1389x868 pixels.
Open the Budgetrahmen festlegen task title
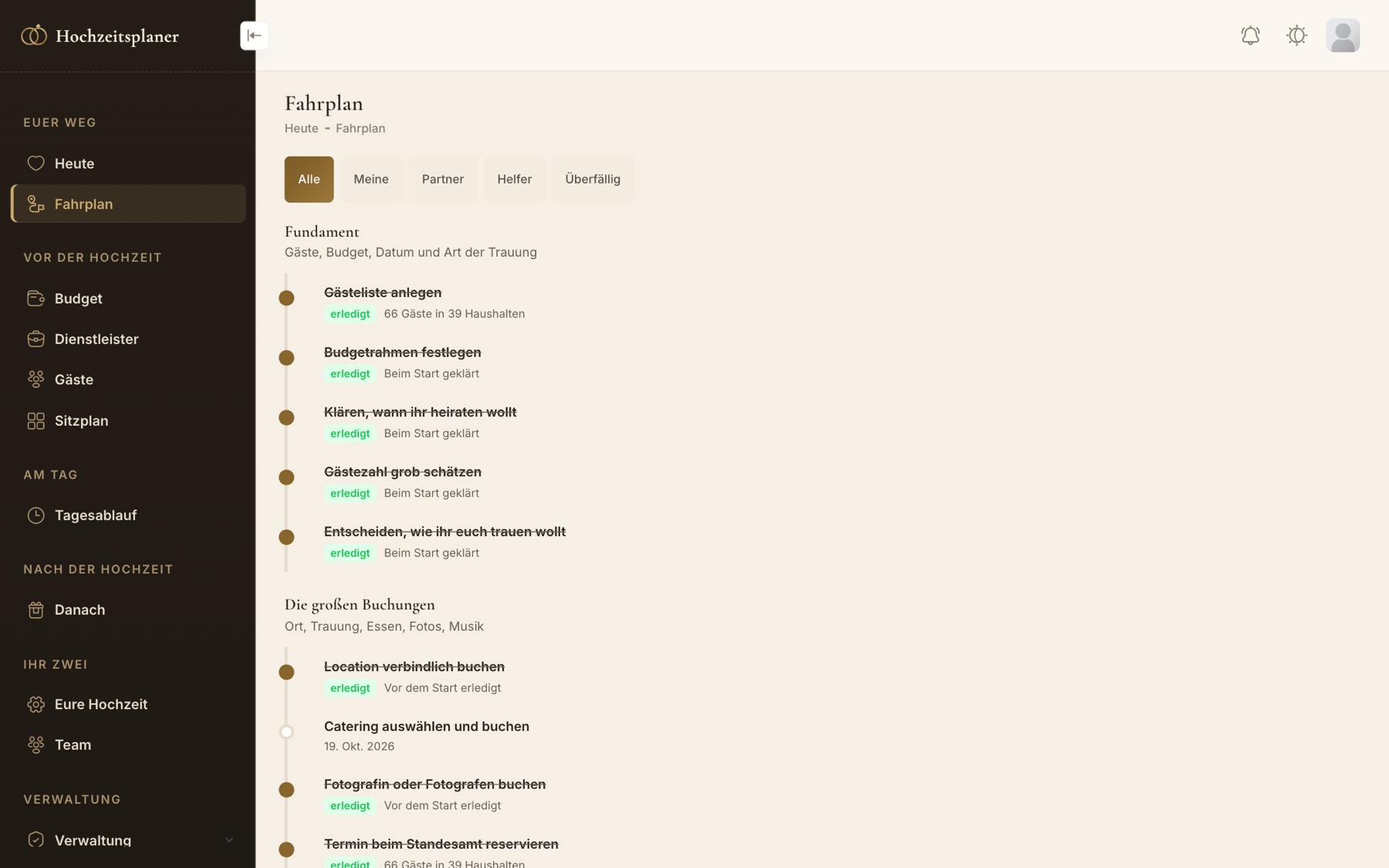coord(403,352)
